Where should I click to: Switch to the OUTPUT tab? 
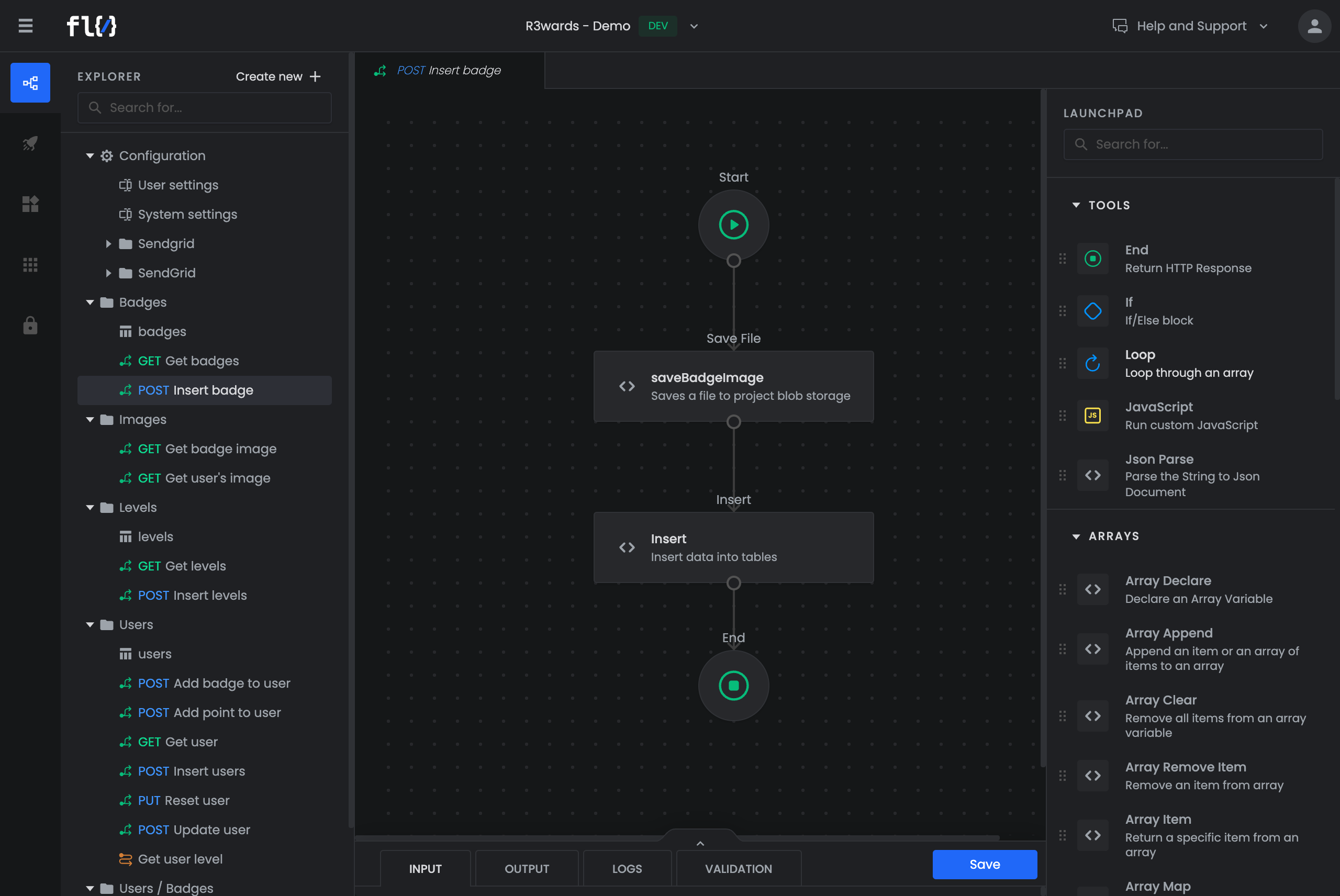coord(527,869)
